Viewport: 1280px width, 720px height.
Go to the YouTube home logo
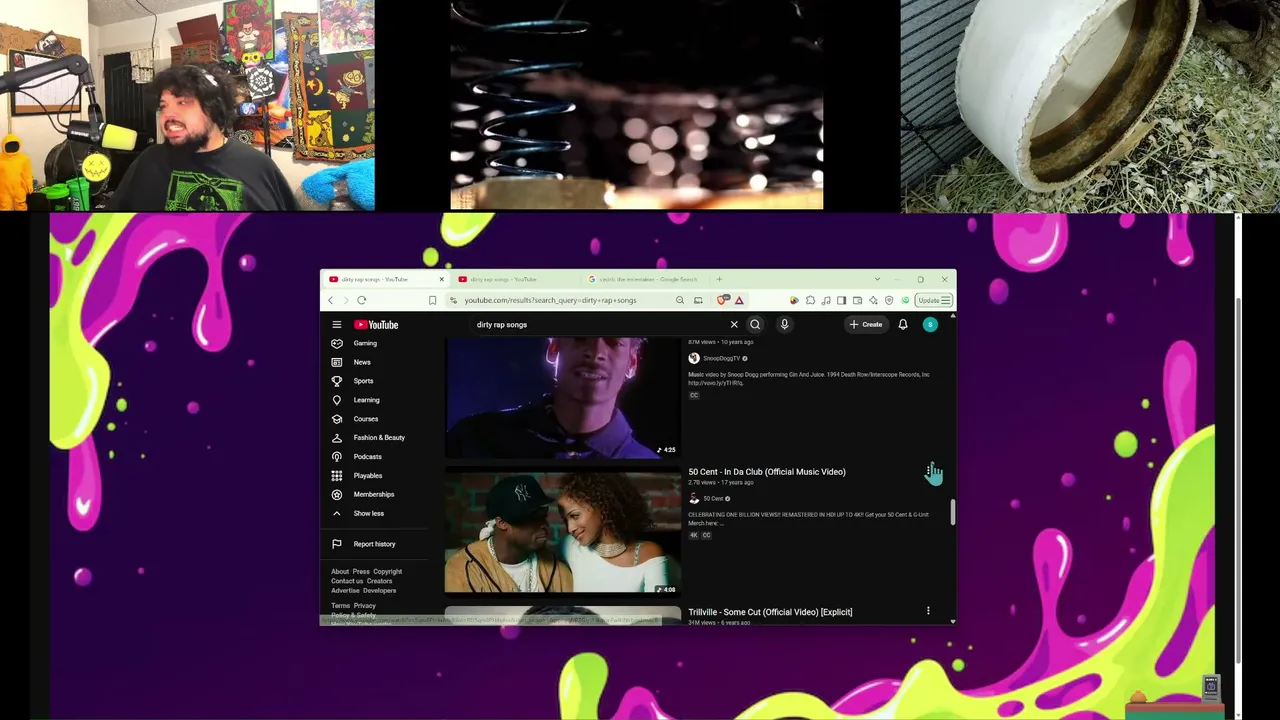[376, 325]
